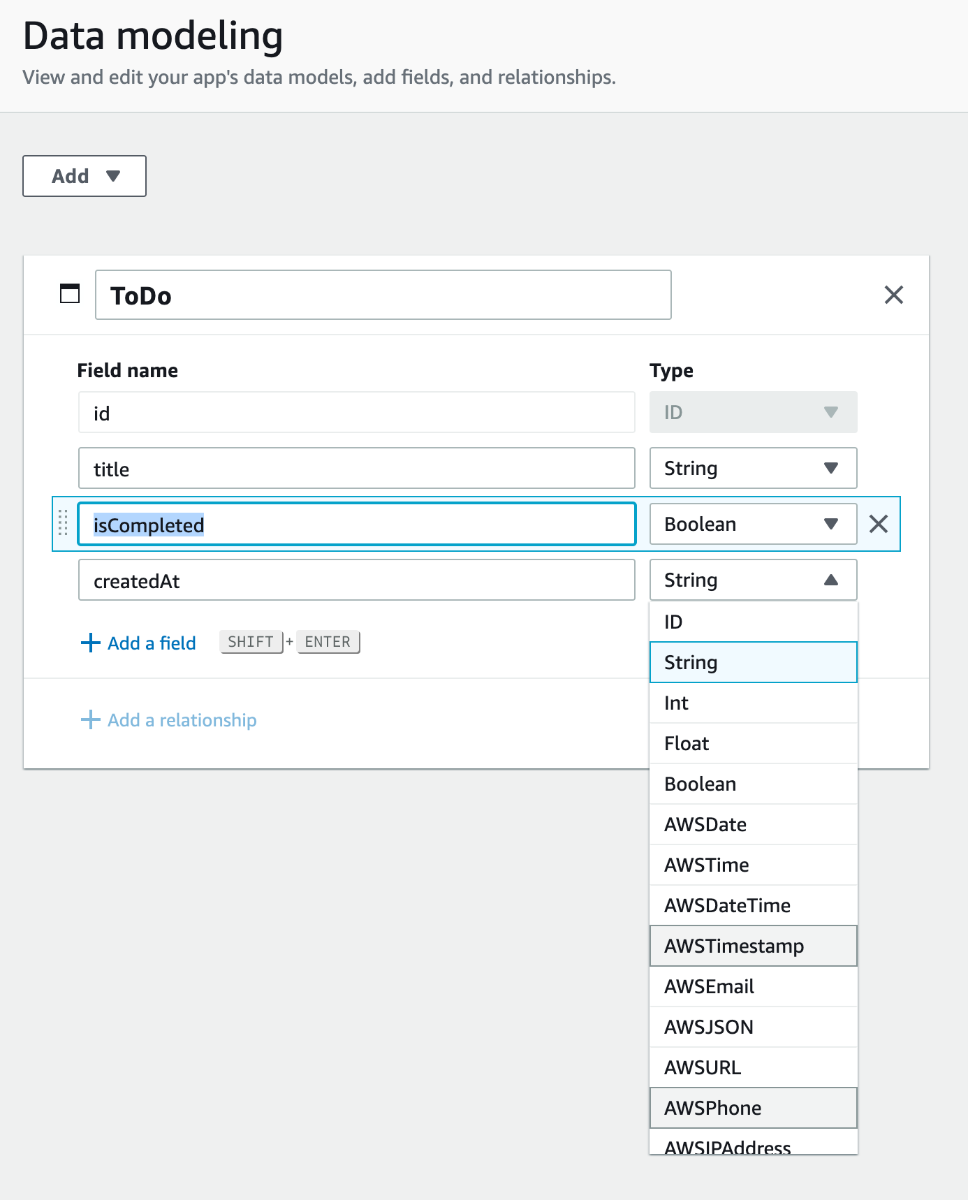Click into the createdAt field name box
The height and width of the screenshot is (1200, 968).
[x=356, y=580]
